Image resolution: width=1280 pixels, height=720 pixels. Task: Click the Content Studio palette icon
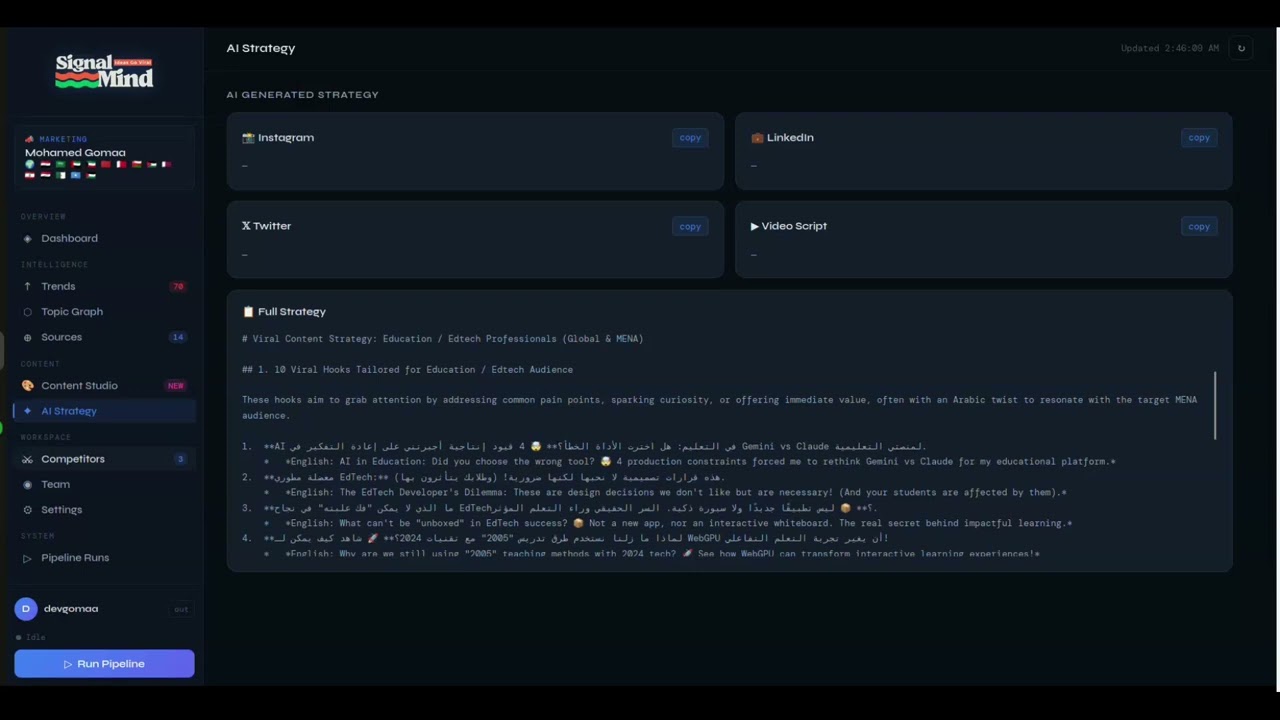(27, 385)
